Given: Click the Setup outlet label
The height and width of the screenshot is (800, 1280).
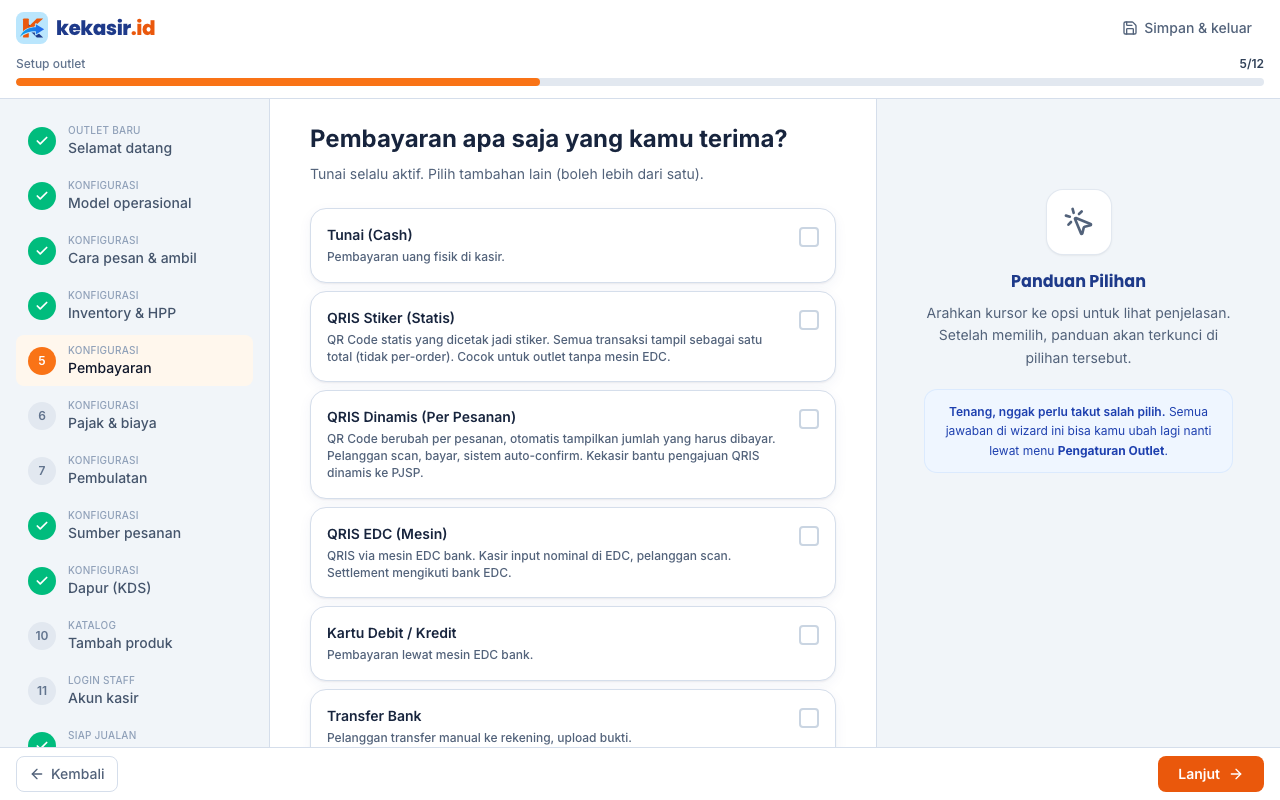Looking at the screenshot, I should pos(51,64).
